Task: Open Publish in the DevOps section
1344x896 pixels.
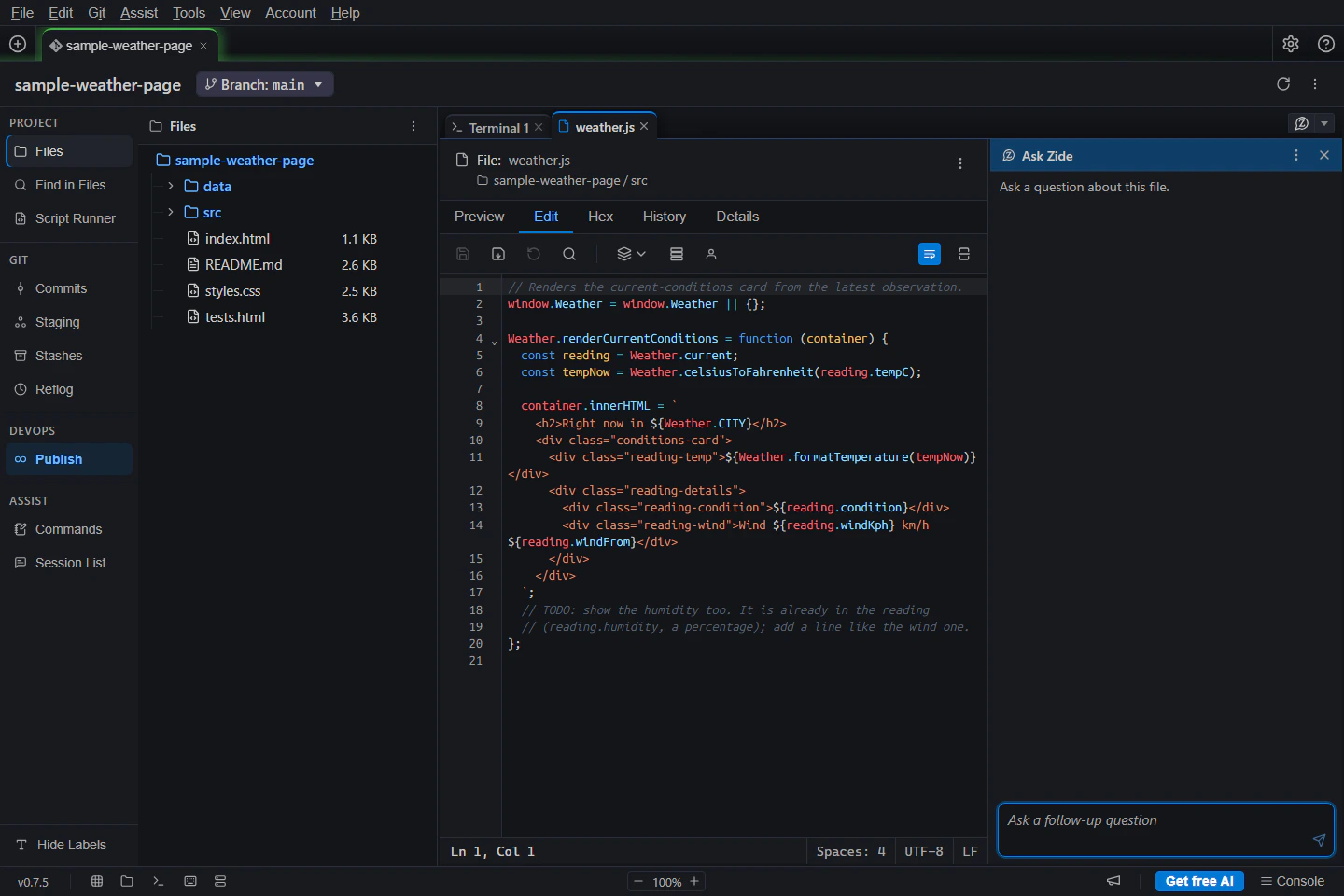Action: point(69,459)
